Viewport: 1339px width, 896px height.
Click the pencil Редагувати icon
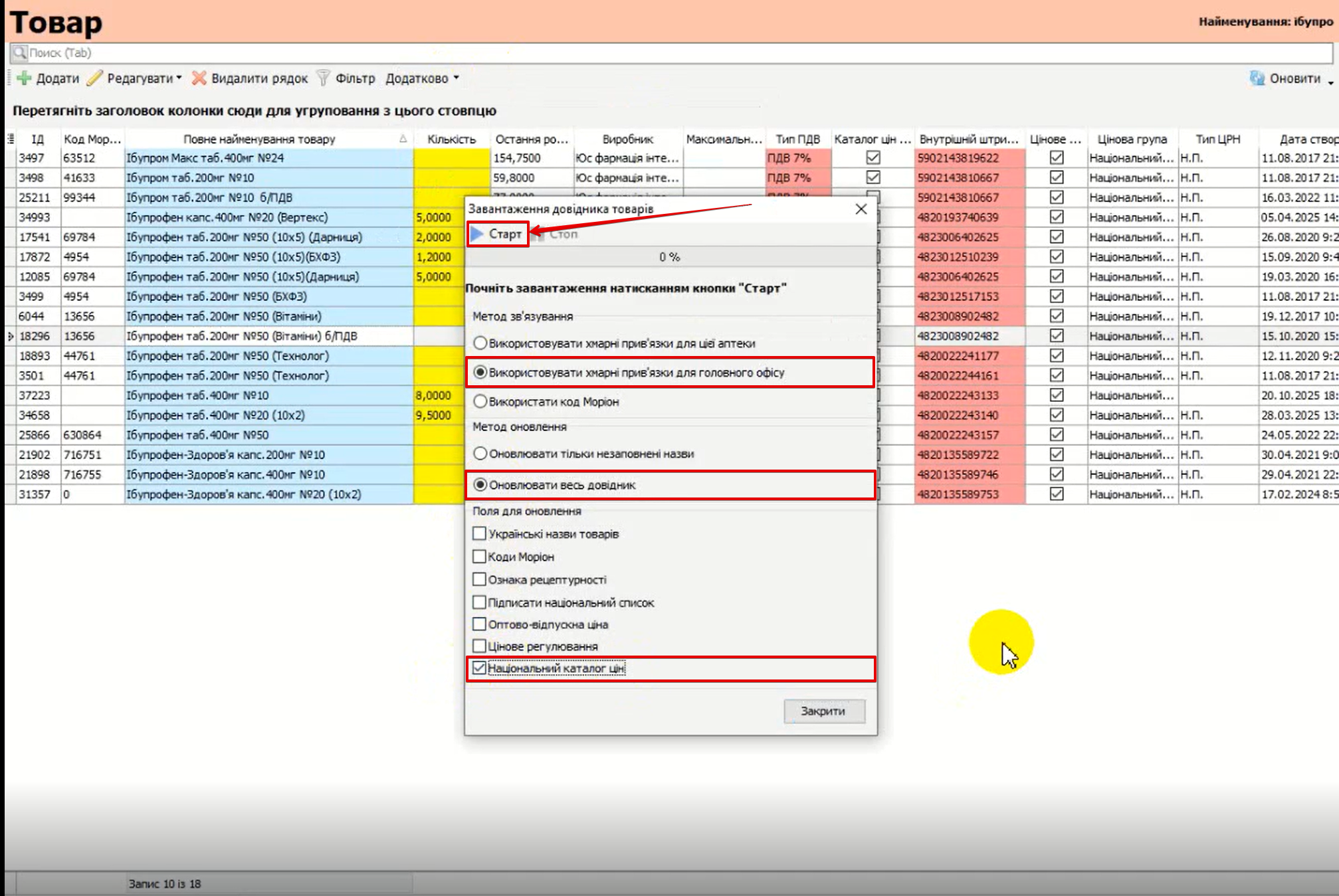pyautogui.click(x=95, y=78)
